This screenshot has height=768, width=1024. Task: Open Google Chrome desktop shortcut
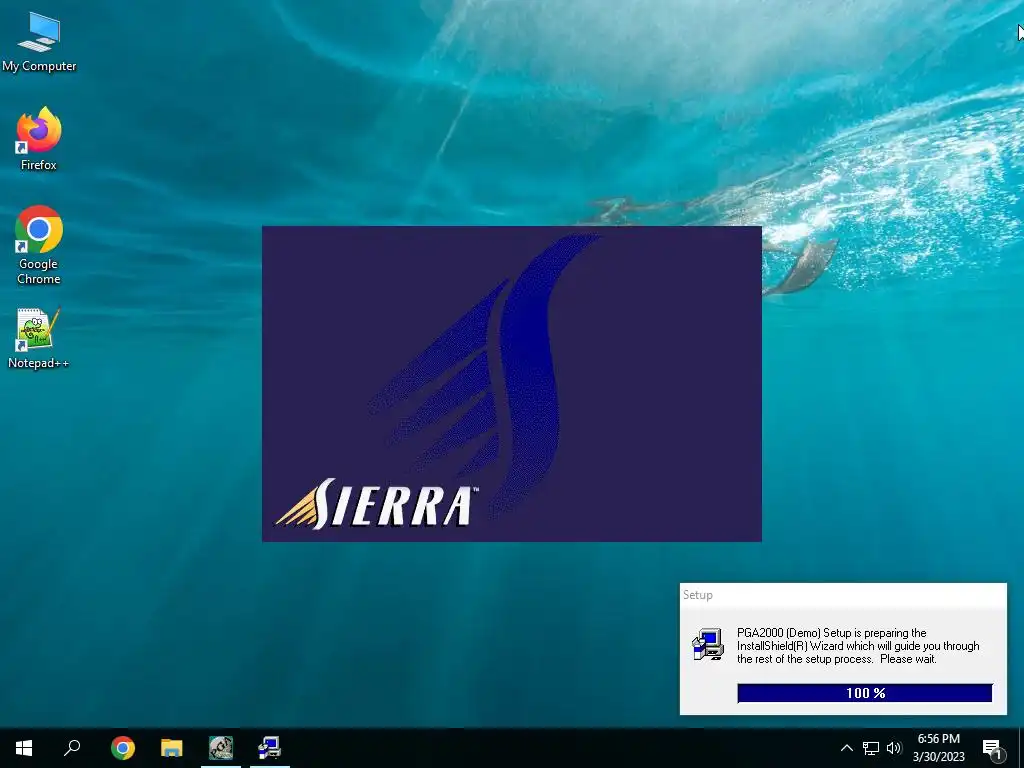pyautogui.click(x=39, y=245)
